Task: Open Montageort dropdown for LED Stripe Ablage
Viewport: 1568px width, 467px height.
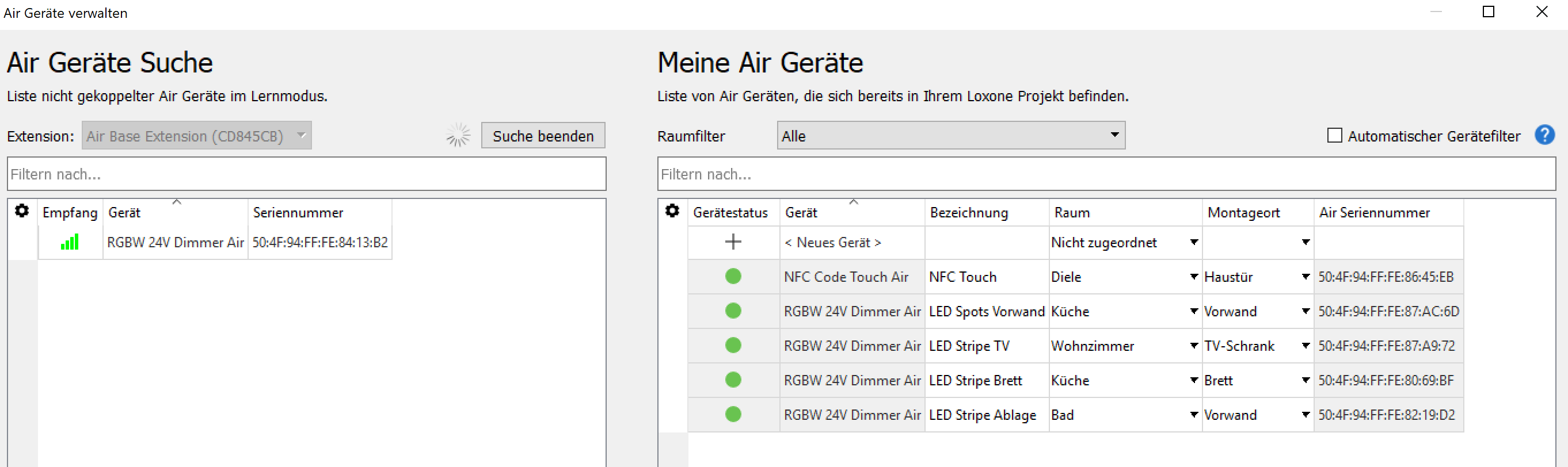Action: 1305,415
